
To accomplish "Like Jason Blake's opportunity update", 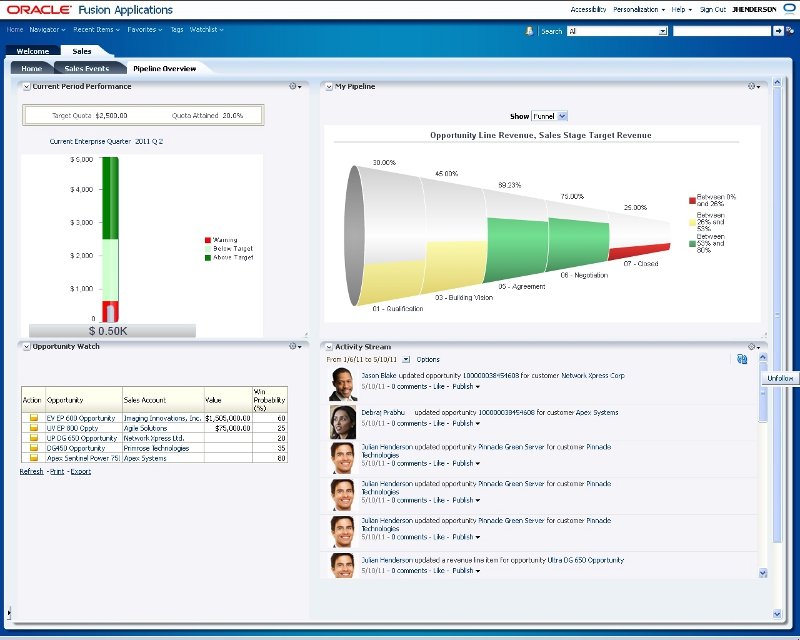I will [439, 386].
